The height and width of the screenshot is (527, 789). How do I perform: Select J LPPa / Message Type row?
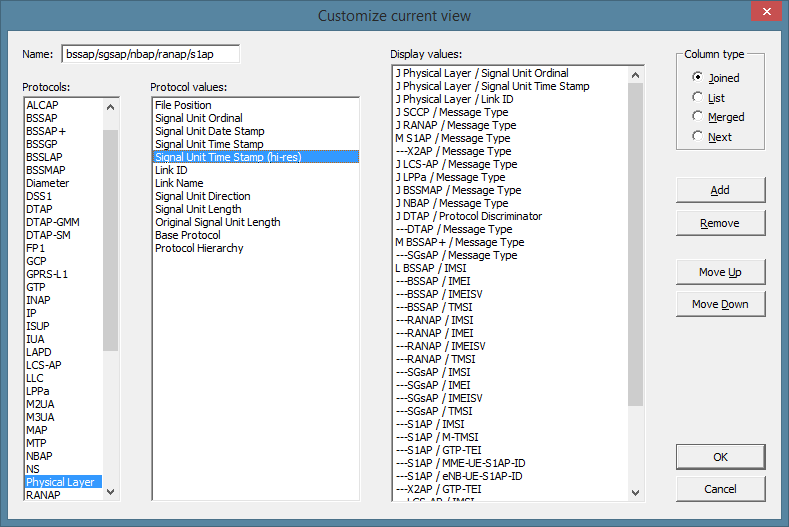point(510,177)
